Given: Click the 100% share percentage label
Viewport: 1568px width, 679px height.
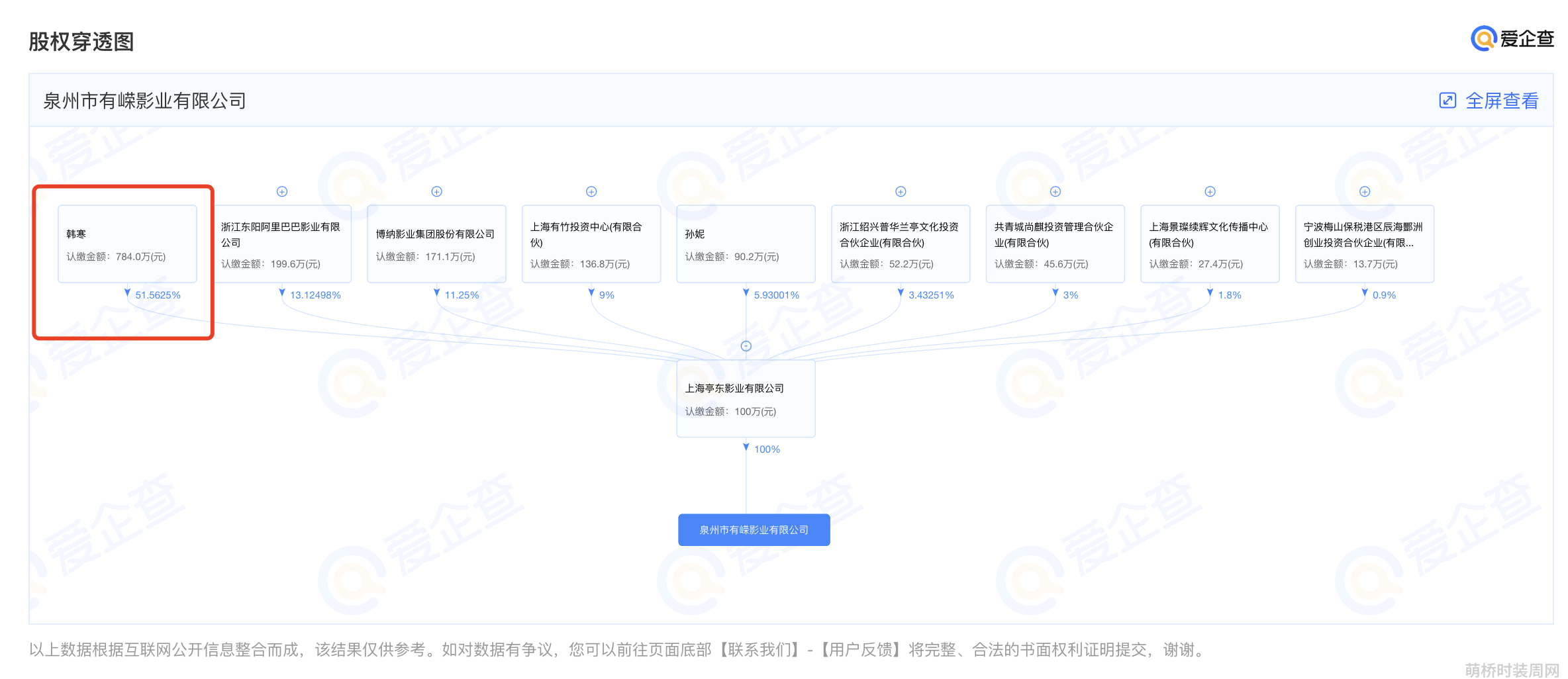Looking at the screenshot, I should click(x=767, y=449).
